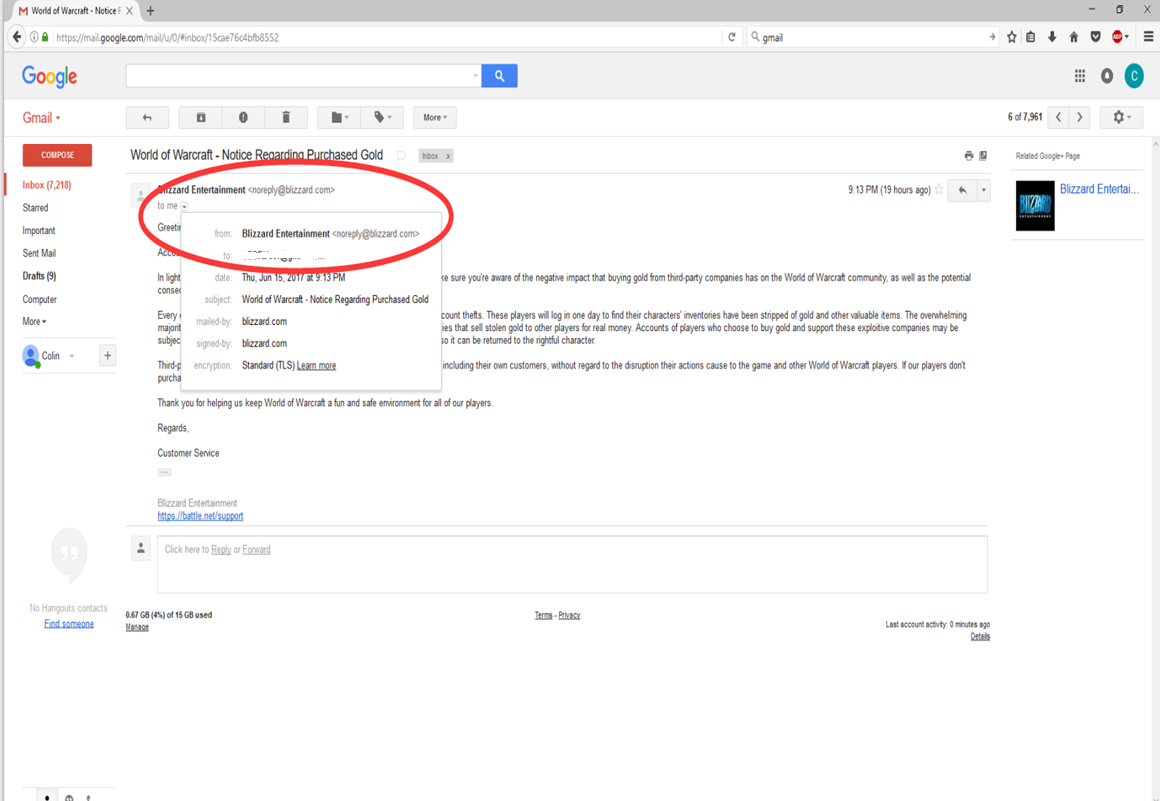
Task: Delete email with trash icon
Action: 286,118
